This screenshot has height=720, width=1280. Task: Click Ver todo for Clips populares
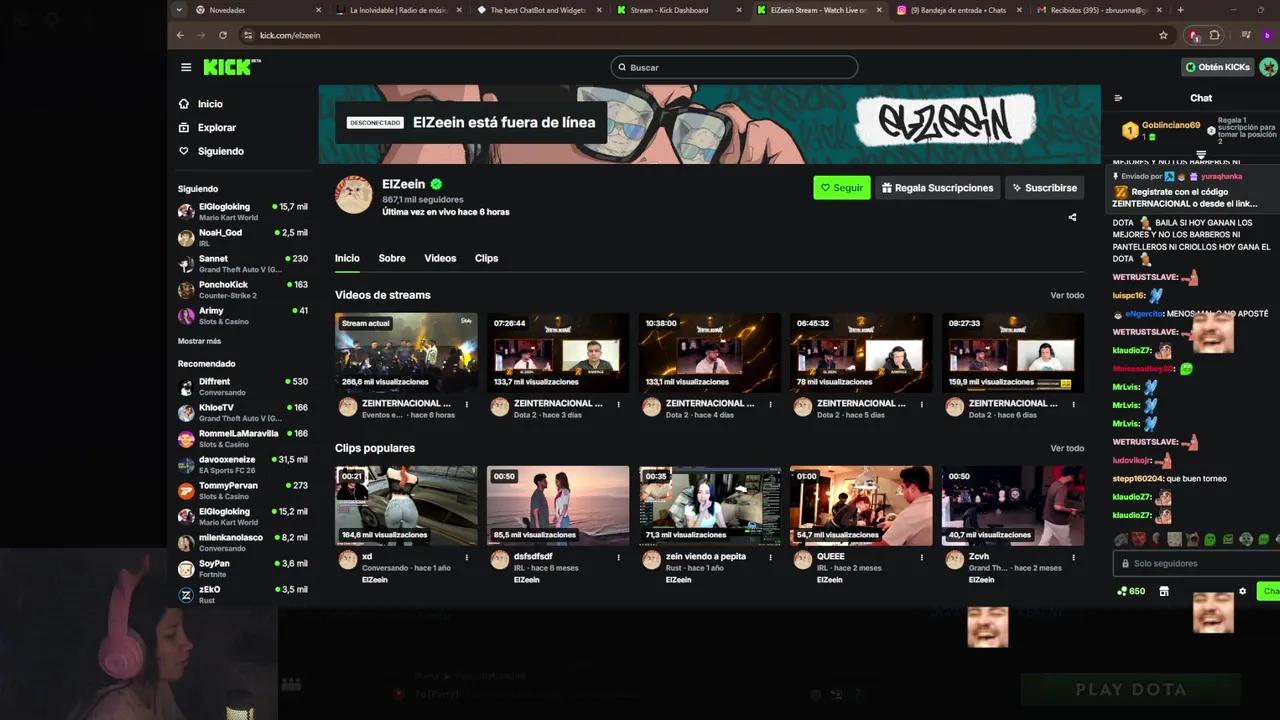coord(1067,449)
